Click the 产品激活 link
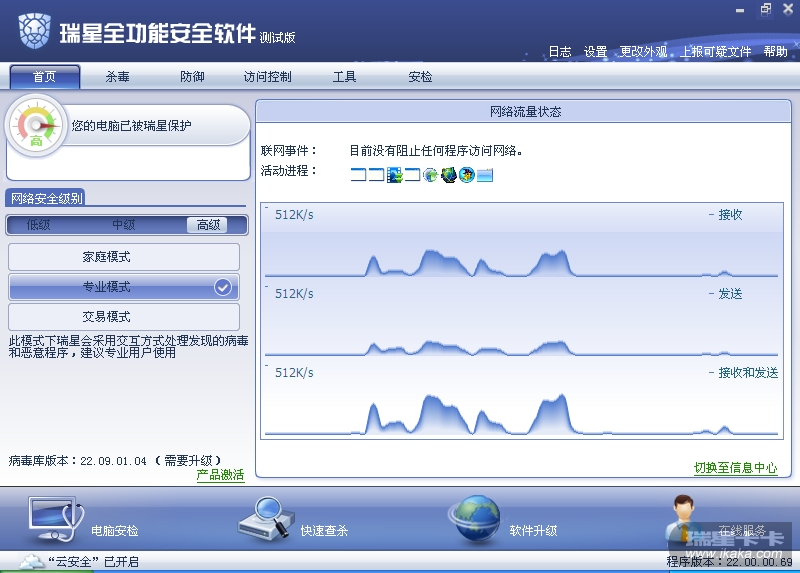Image resolution: width=800 pixels, height=573 pixels. click(220, 475)
